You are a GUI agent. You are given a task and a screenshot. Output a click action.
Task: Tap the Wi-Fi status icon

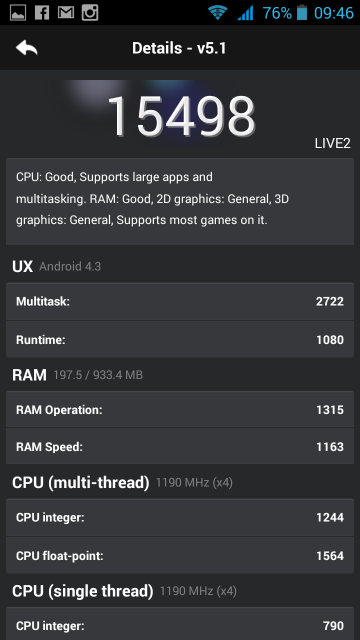tap(218, 13)
